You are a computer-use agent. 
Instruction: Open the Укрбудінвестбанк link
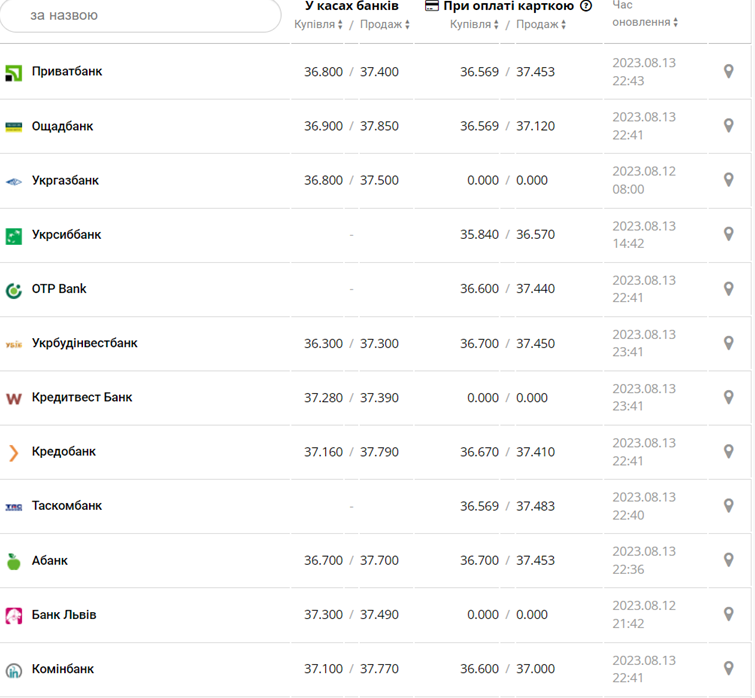click(x=85, y=343)
